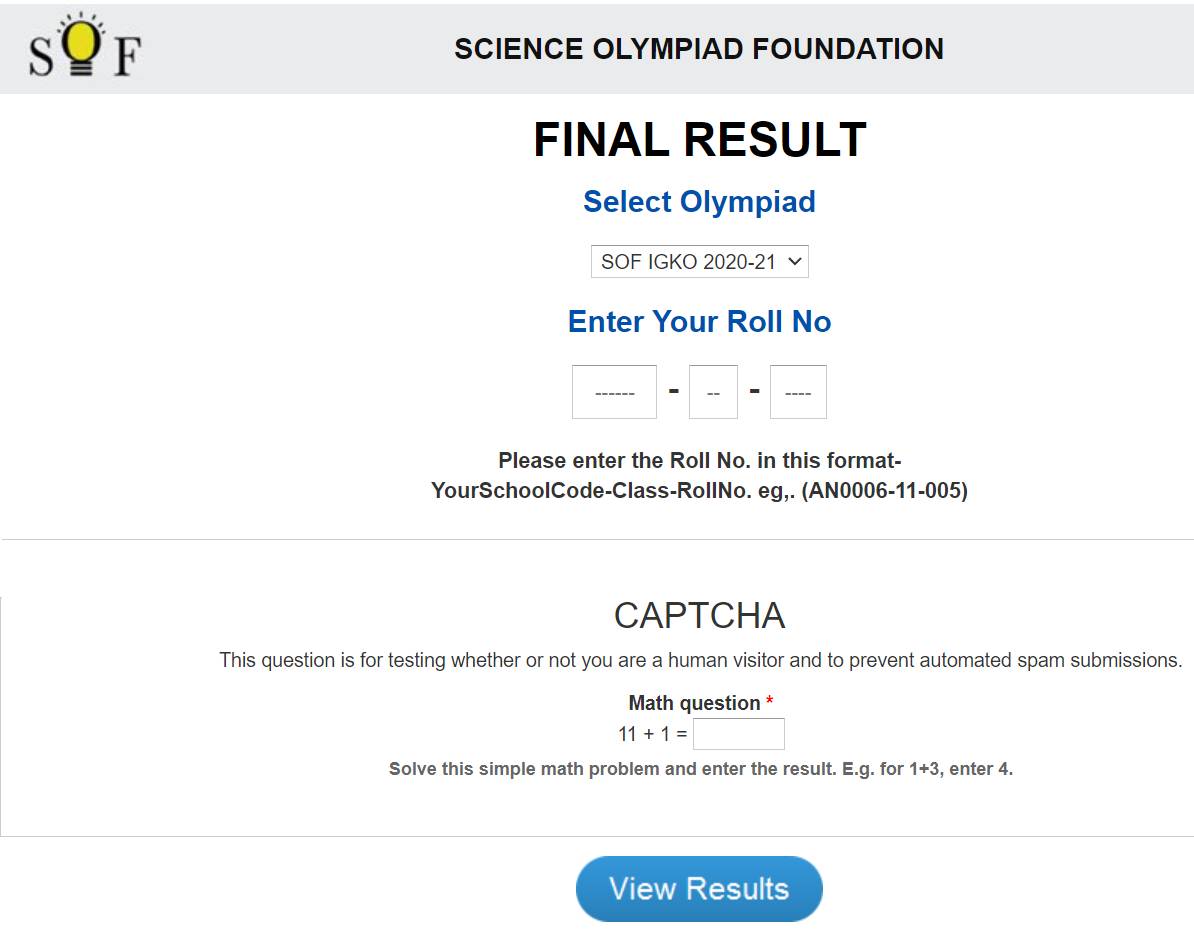Click the Math question label
The width and height of the screenshot is (1194, 930).
[x=694, y=703]
